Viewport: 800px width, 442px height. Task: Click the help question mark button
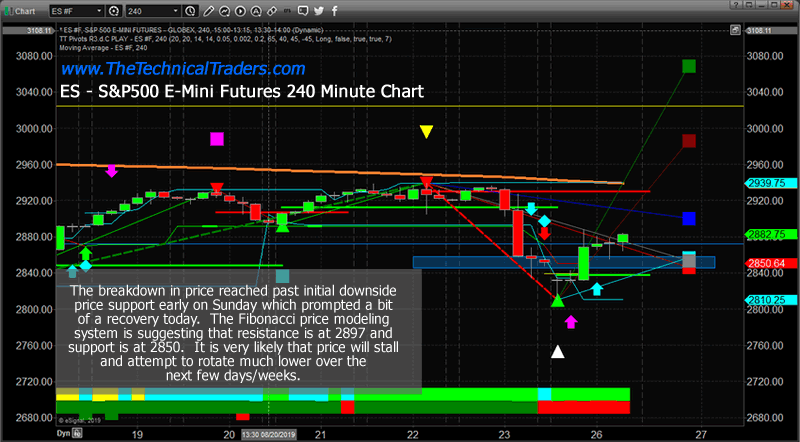[735, 5]
